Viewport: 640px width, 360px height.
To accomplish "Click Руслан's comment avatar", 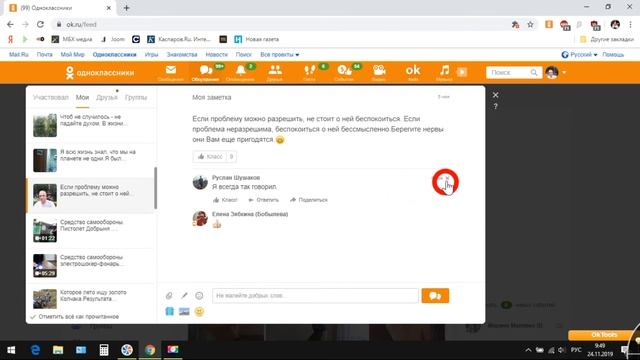I will (200, 182).
